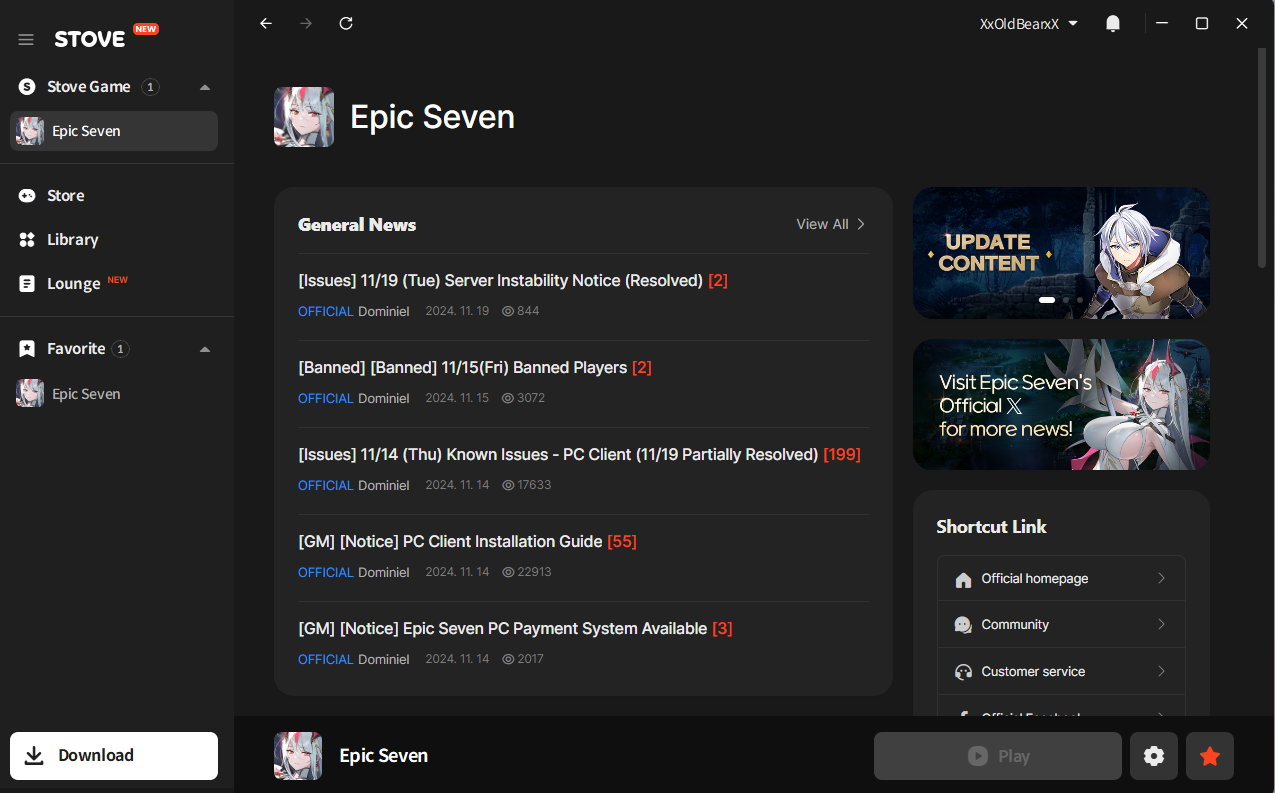
Task: Open the XxOldBearxX account dropdown
Action: coord(1029,24)
